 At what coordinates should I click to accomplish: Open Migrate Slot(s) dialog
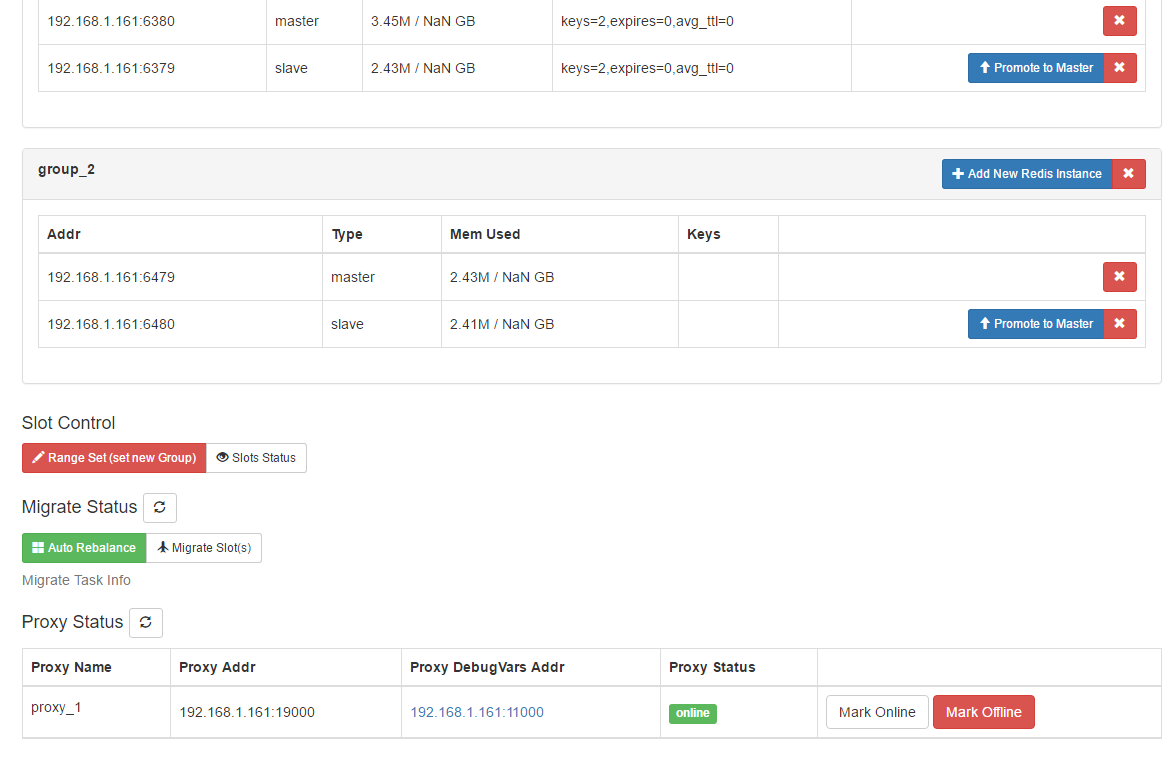[x=204, y=547]
